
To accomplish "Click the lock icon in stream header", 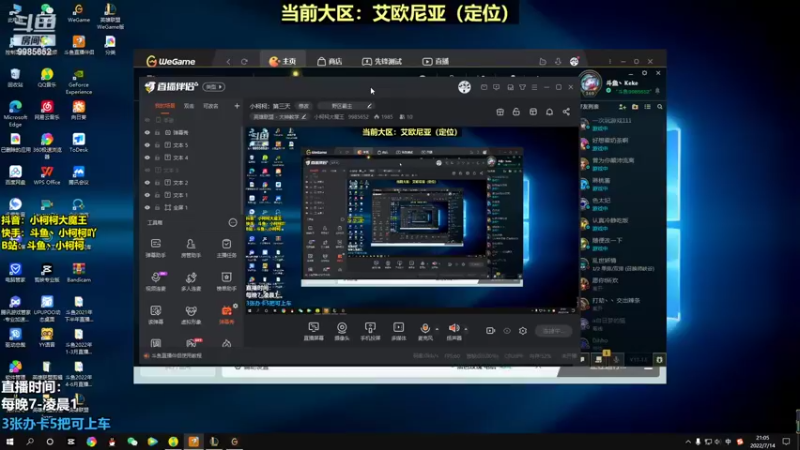I will click(x=516, y=112).
